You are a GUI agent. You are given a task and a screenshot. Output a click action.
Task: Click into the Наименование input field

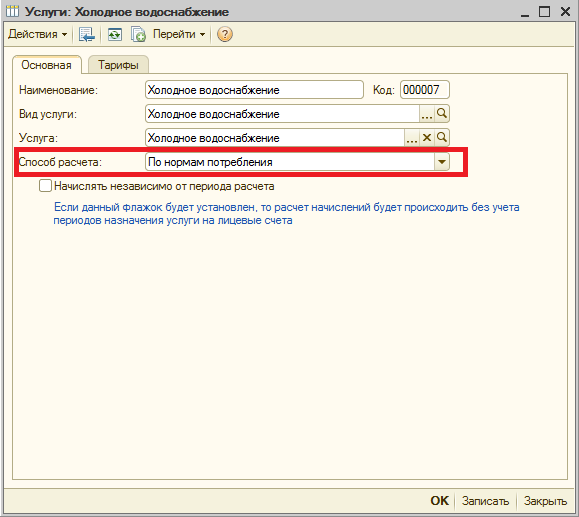[254, 90]
